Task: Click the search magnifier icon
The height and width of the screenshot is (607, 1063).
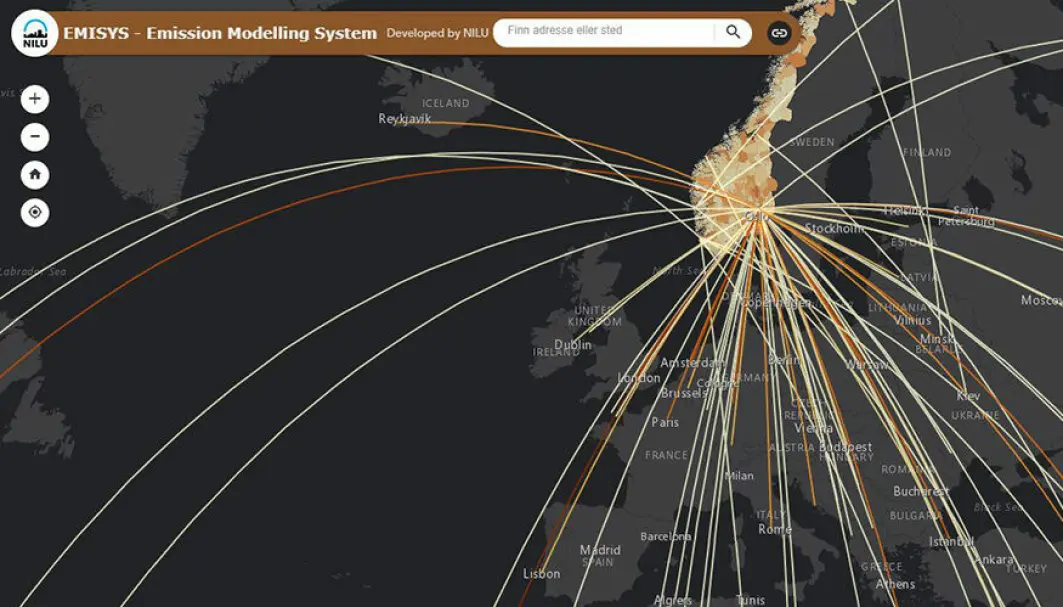Action: tap(733, 32)
